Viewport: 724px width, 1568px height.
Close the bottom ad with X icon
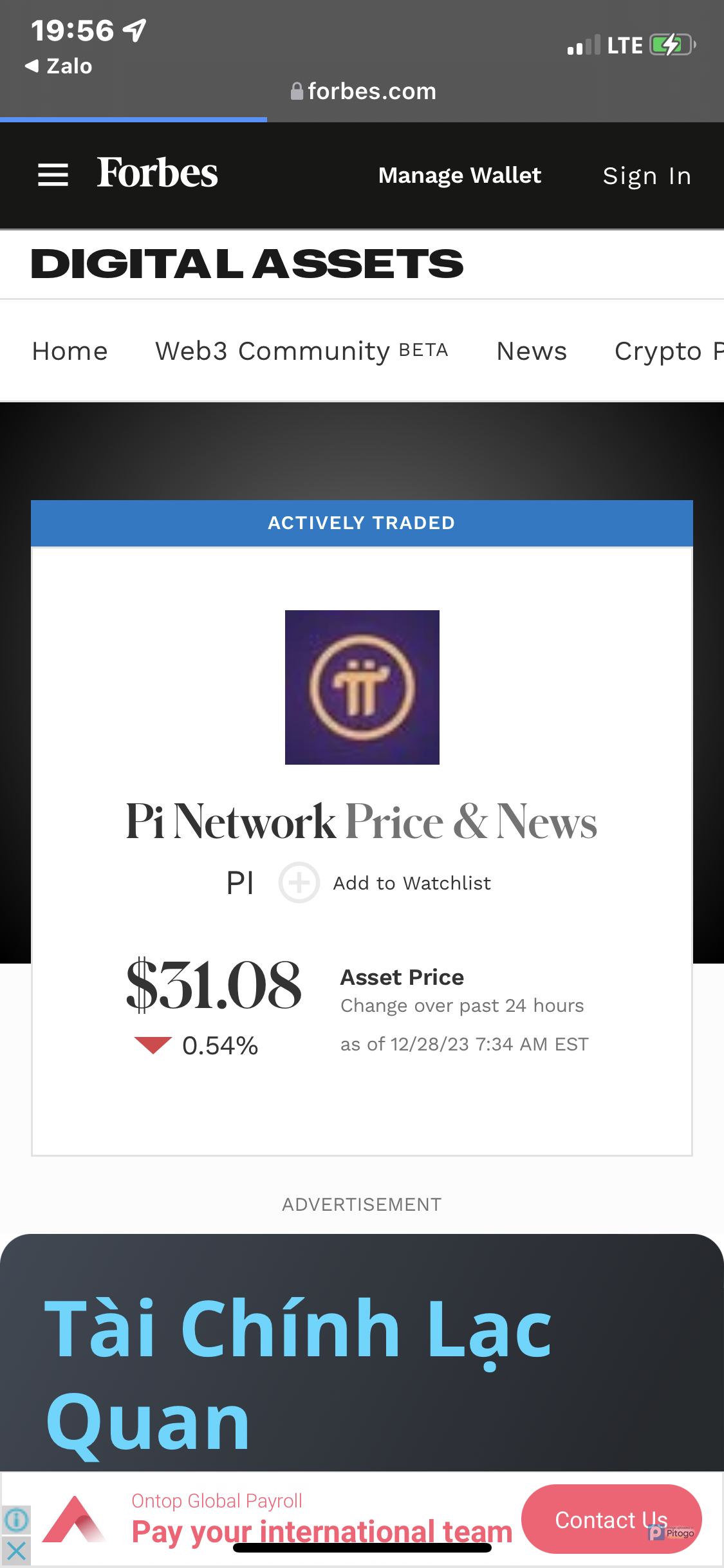point(16,1551)
